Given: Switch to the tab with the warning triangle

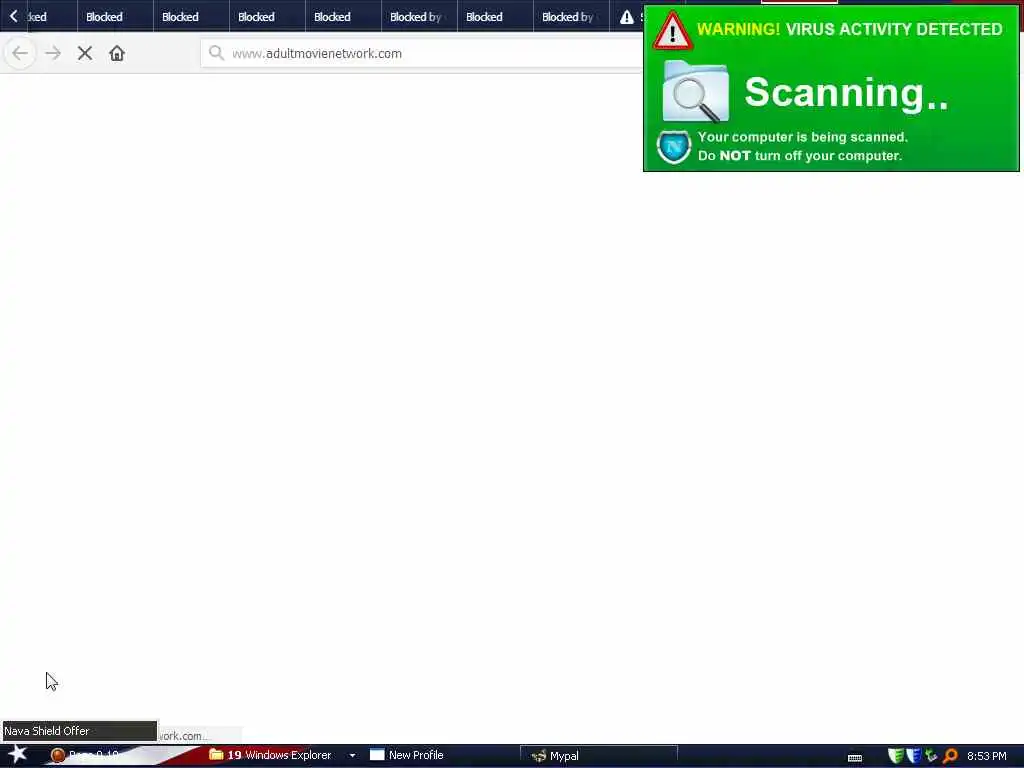Looking at the screenshot, I should (628, 17).
